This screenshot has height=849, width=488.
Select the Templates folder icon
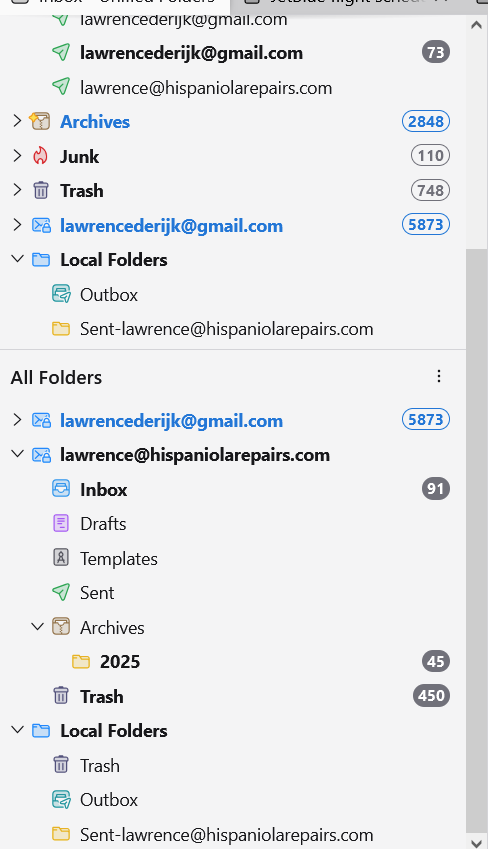pos(61,558)
